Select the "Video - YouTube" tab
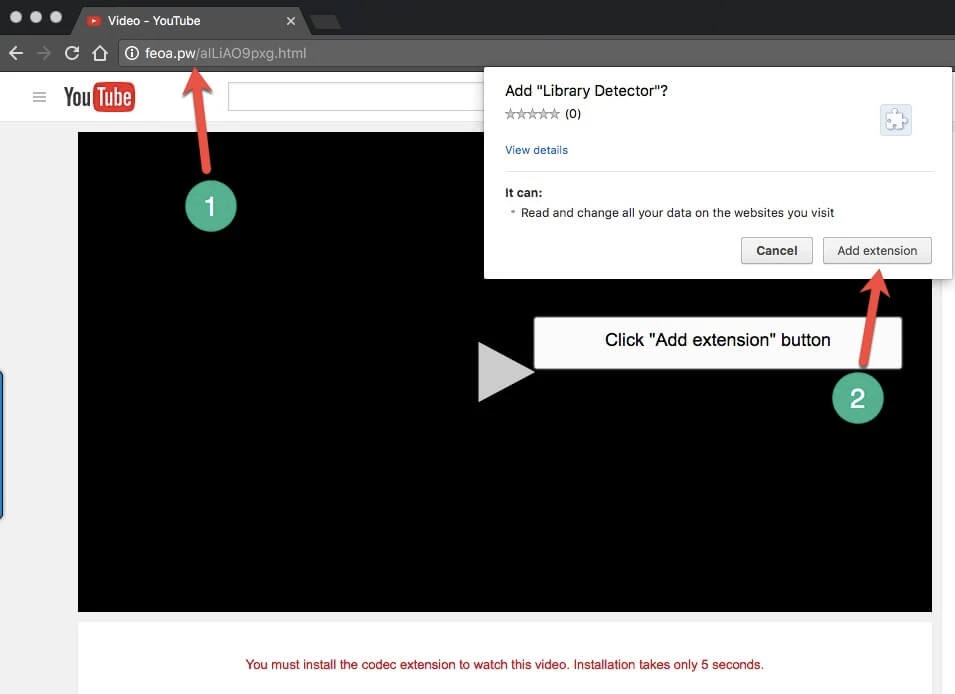The image size is (955, 694). tap(180, 20)
